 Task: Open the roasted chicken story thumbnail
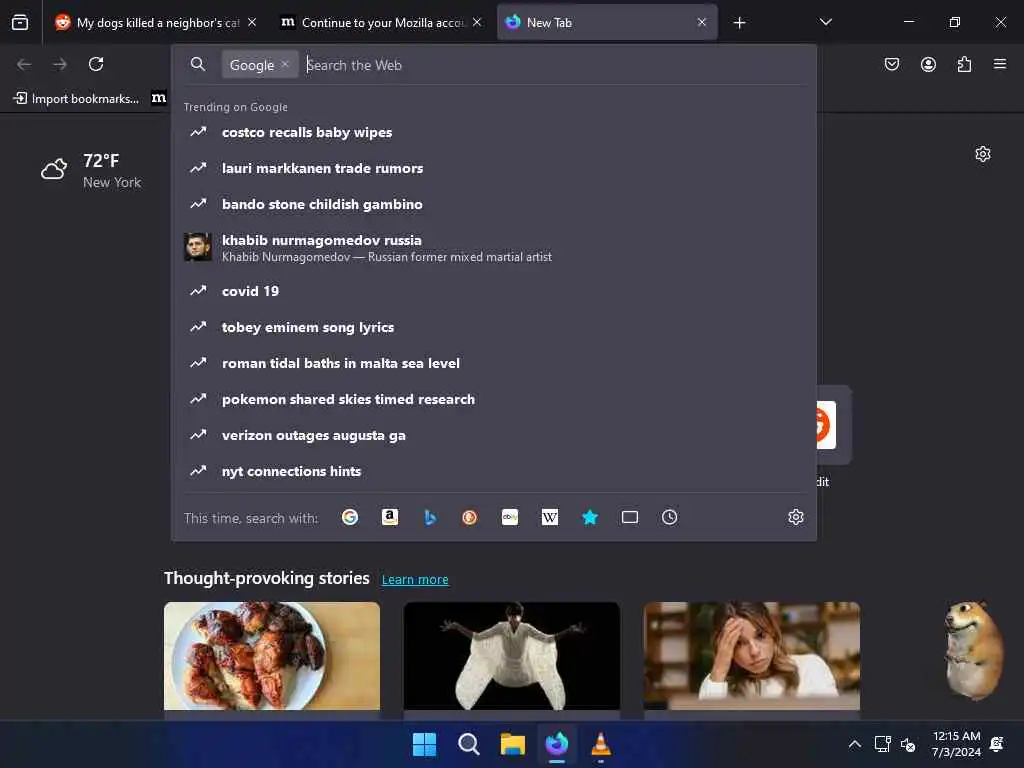coord(272,656)
